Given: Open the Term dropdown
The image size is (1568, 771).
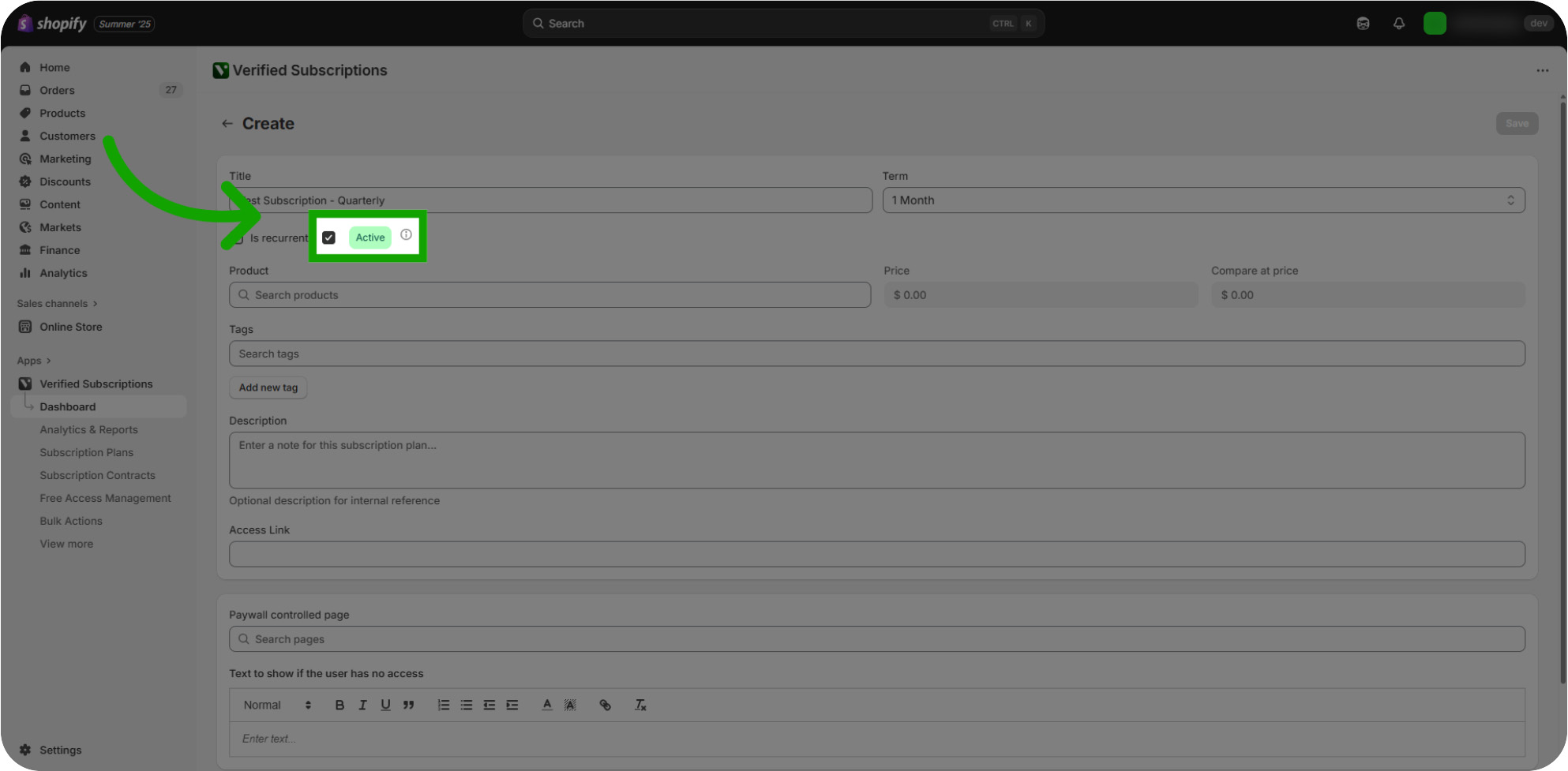Looking at the screenshot, I should click(x=1203, y=200).
